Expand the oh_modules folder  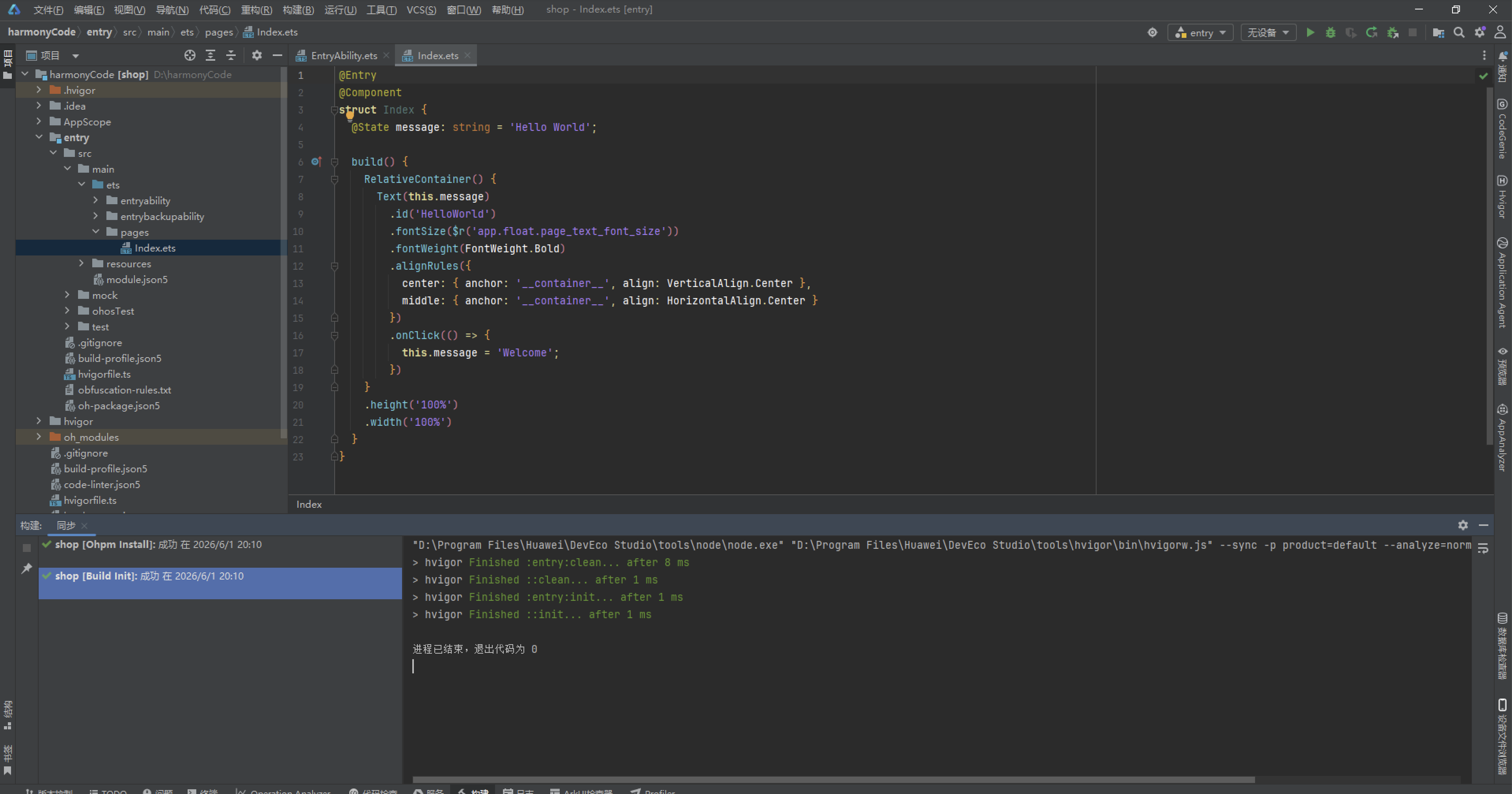tap(39, 437)
